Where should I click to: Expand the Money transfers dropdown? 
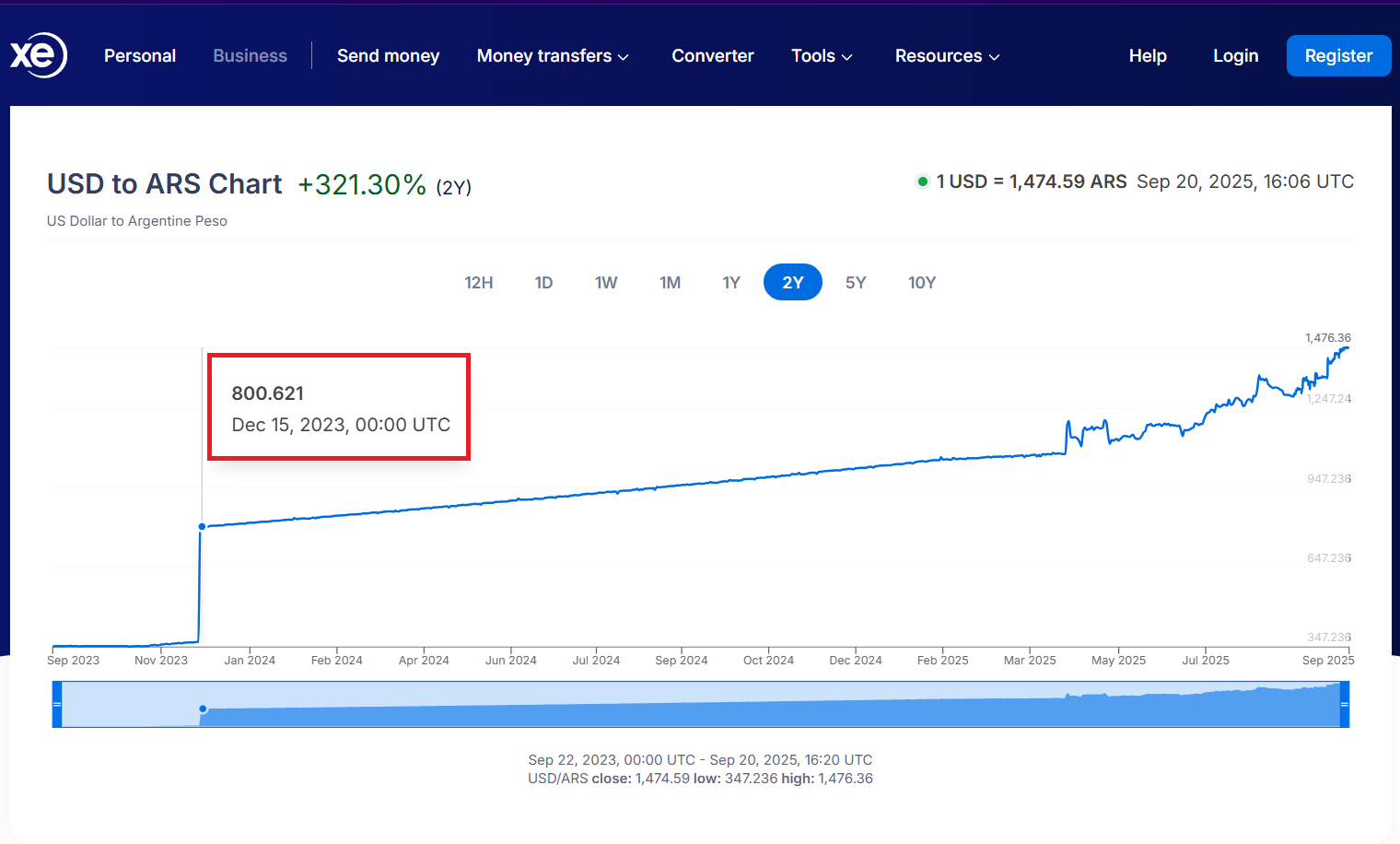point(553,56)
